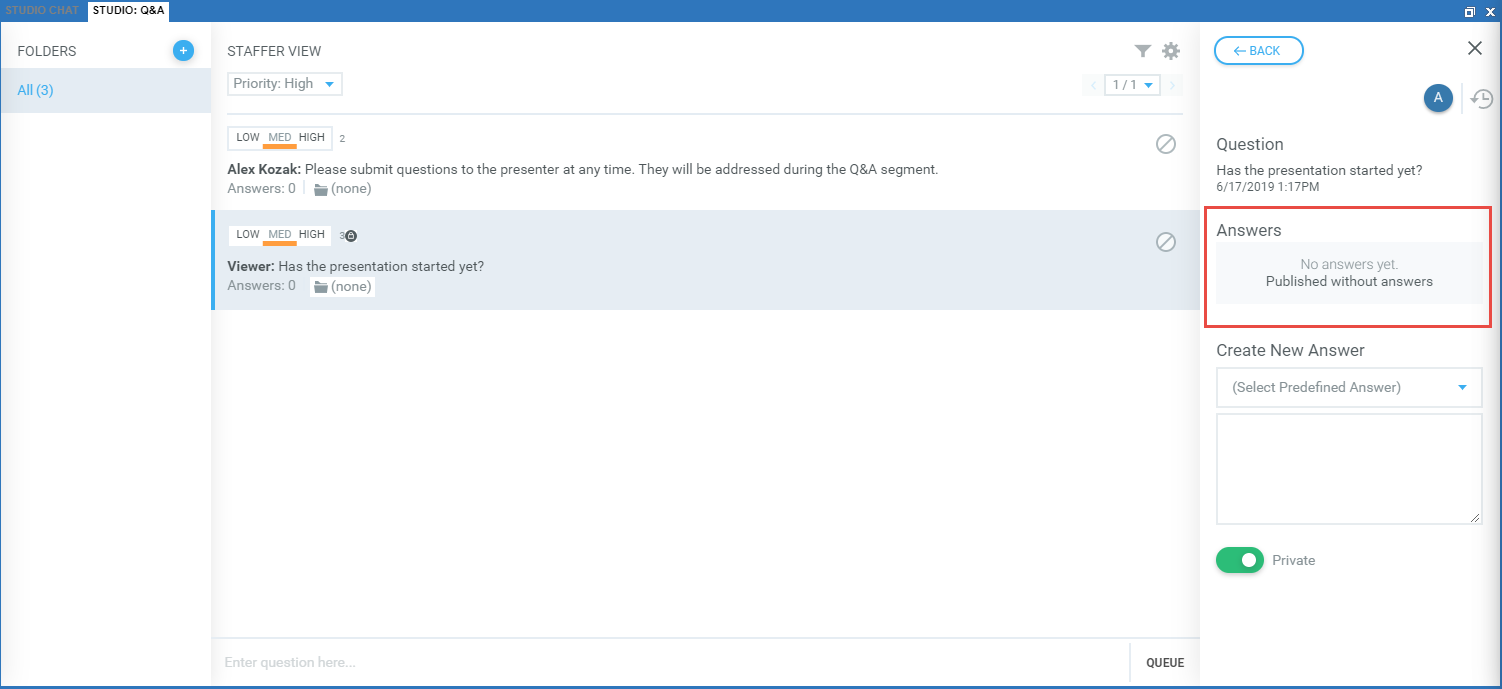Go to previous page arrow

(1093, 85)
